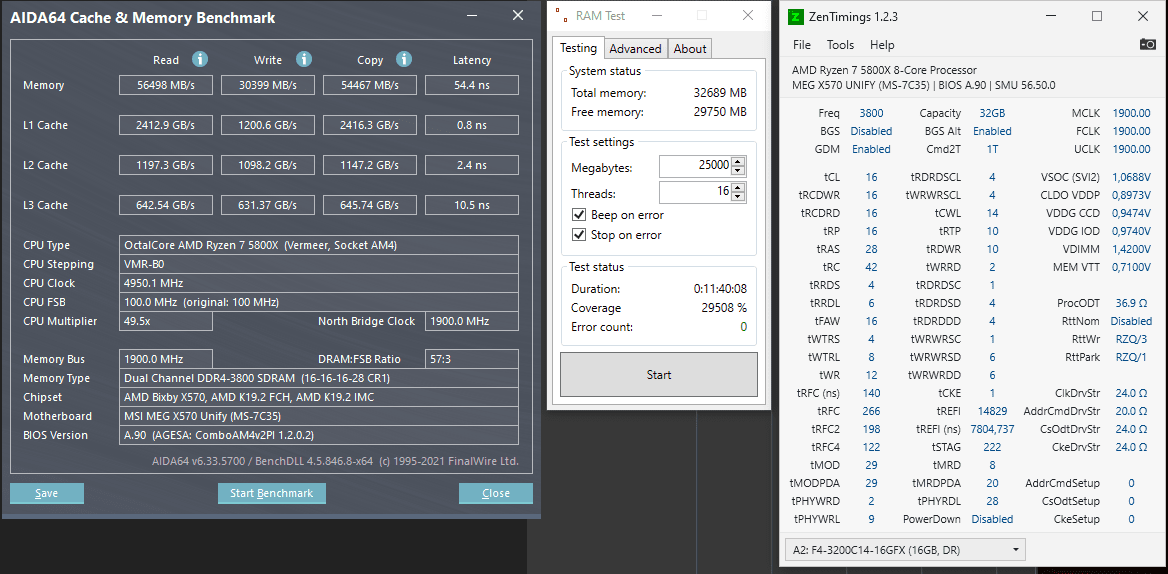Toggle the Stop on error checkbox
Screen dimensions: 1168x574
tap(579, 235)
